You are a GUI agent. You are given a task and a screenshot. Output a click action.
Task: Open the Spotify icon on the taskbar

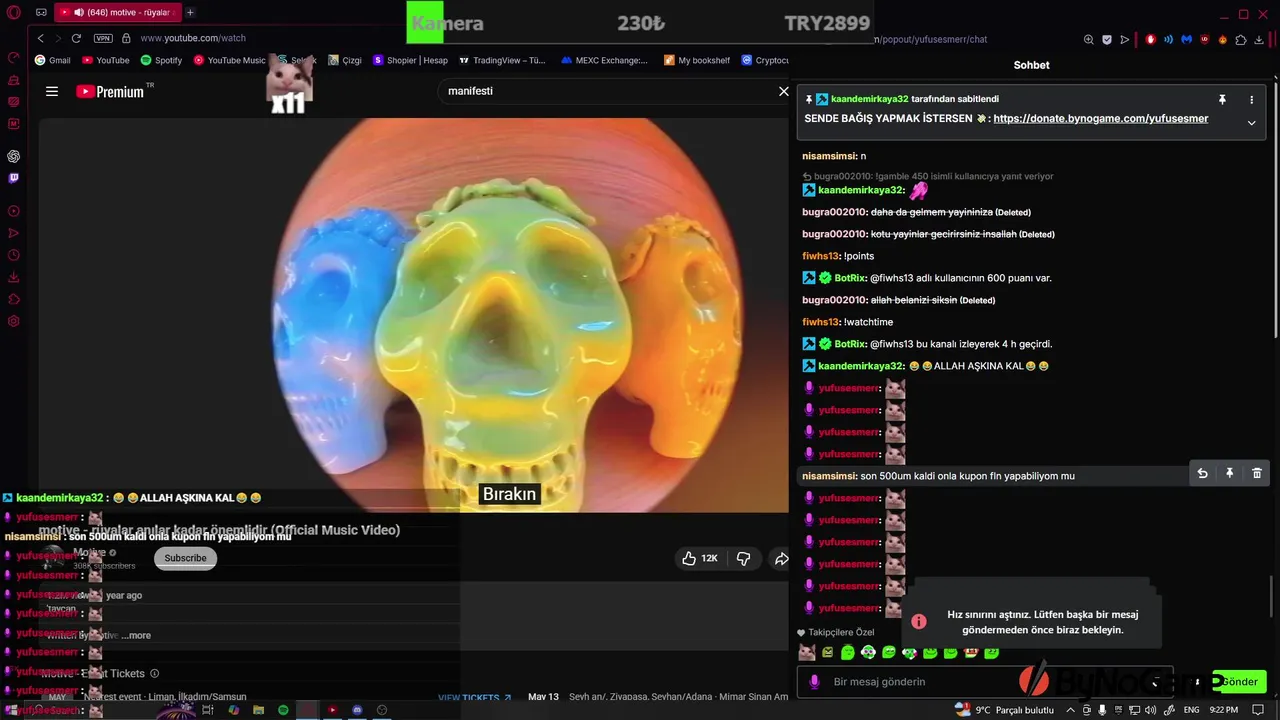pos(283,710)
